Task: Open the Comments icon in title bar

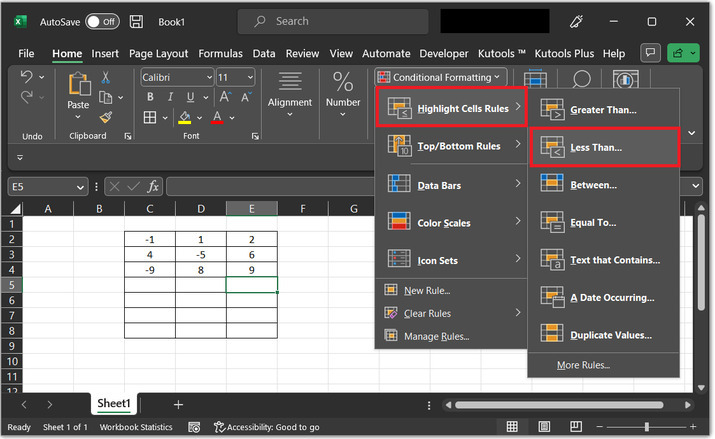Action: point(651,53)
